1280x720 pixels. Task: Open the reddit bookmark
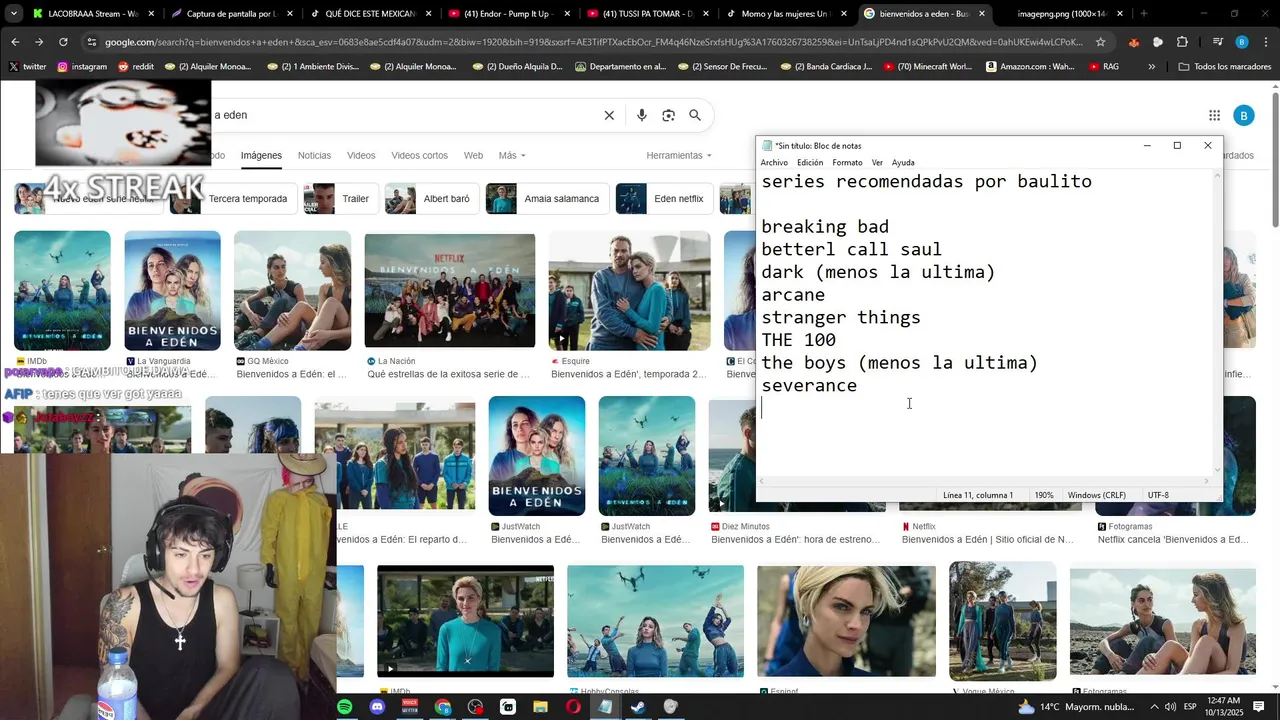(136, 66)
